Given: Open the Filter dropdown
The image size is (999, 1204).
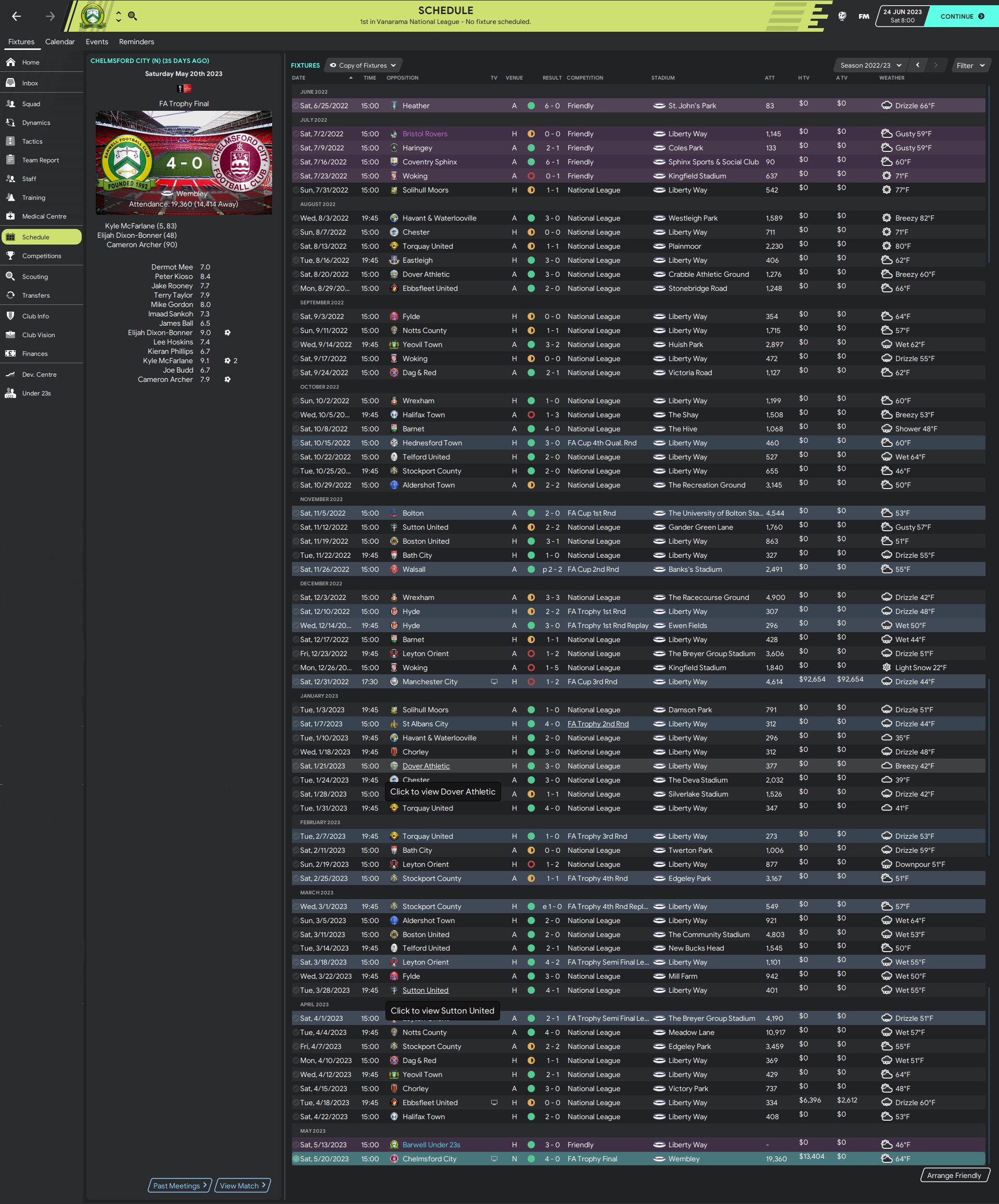Looking at the screenshot, I should point(970,66).
